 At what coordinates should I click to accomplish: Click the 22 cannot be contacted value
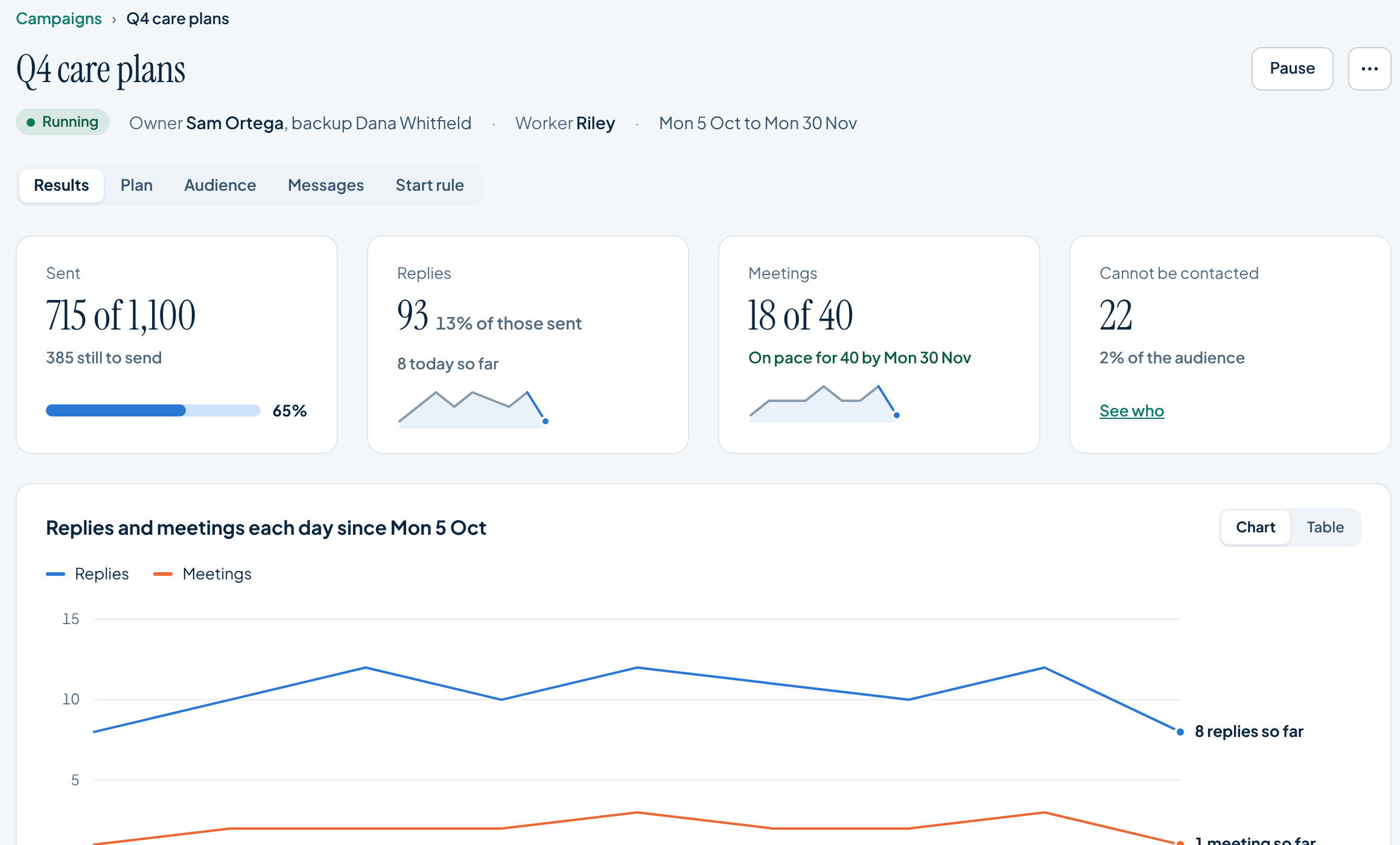click(1116, 315)
